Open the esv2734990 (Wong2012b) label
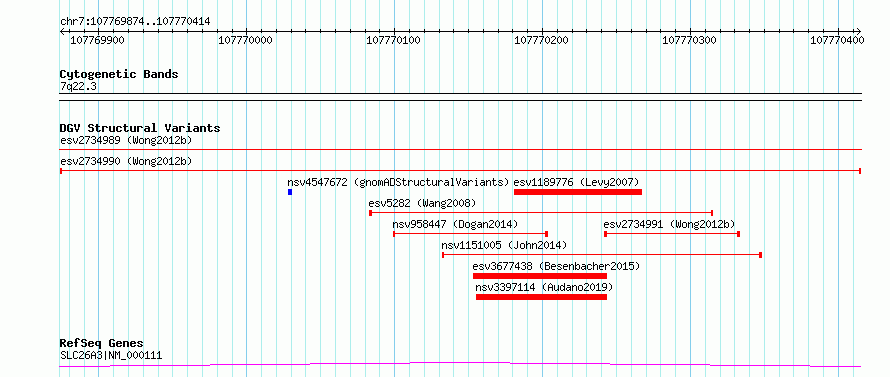This screenshot has height=377, width=890. click(126, 161)
